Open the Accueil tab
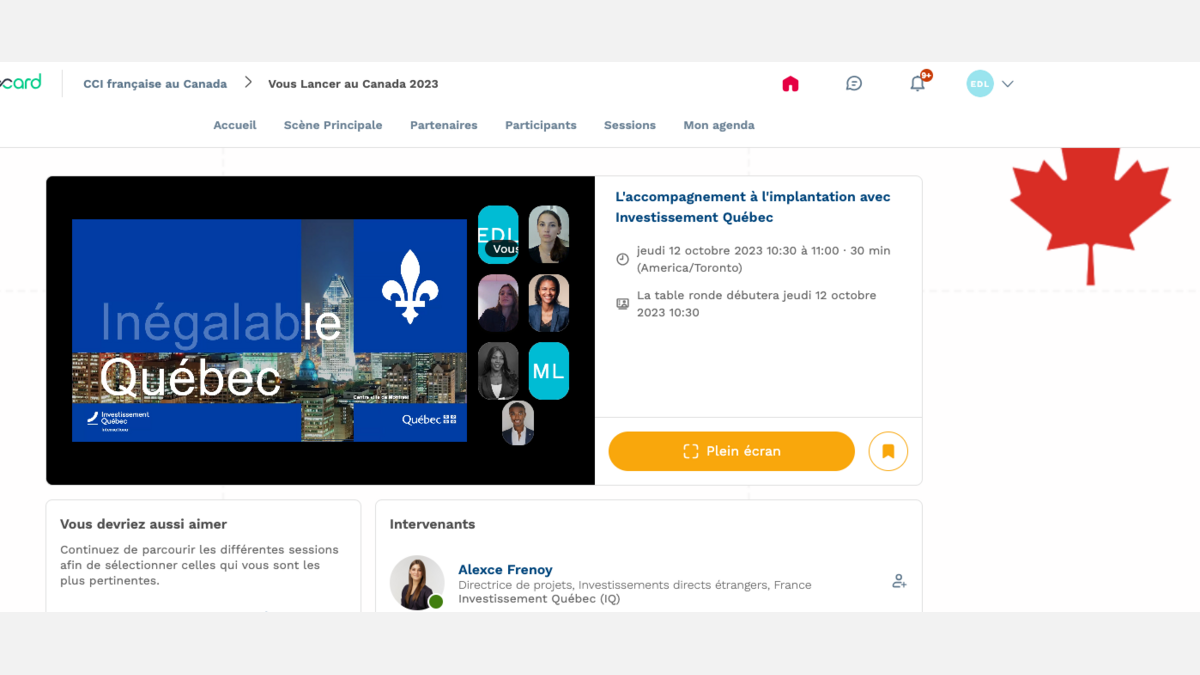 (x=235, y=125)
